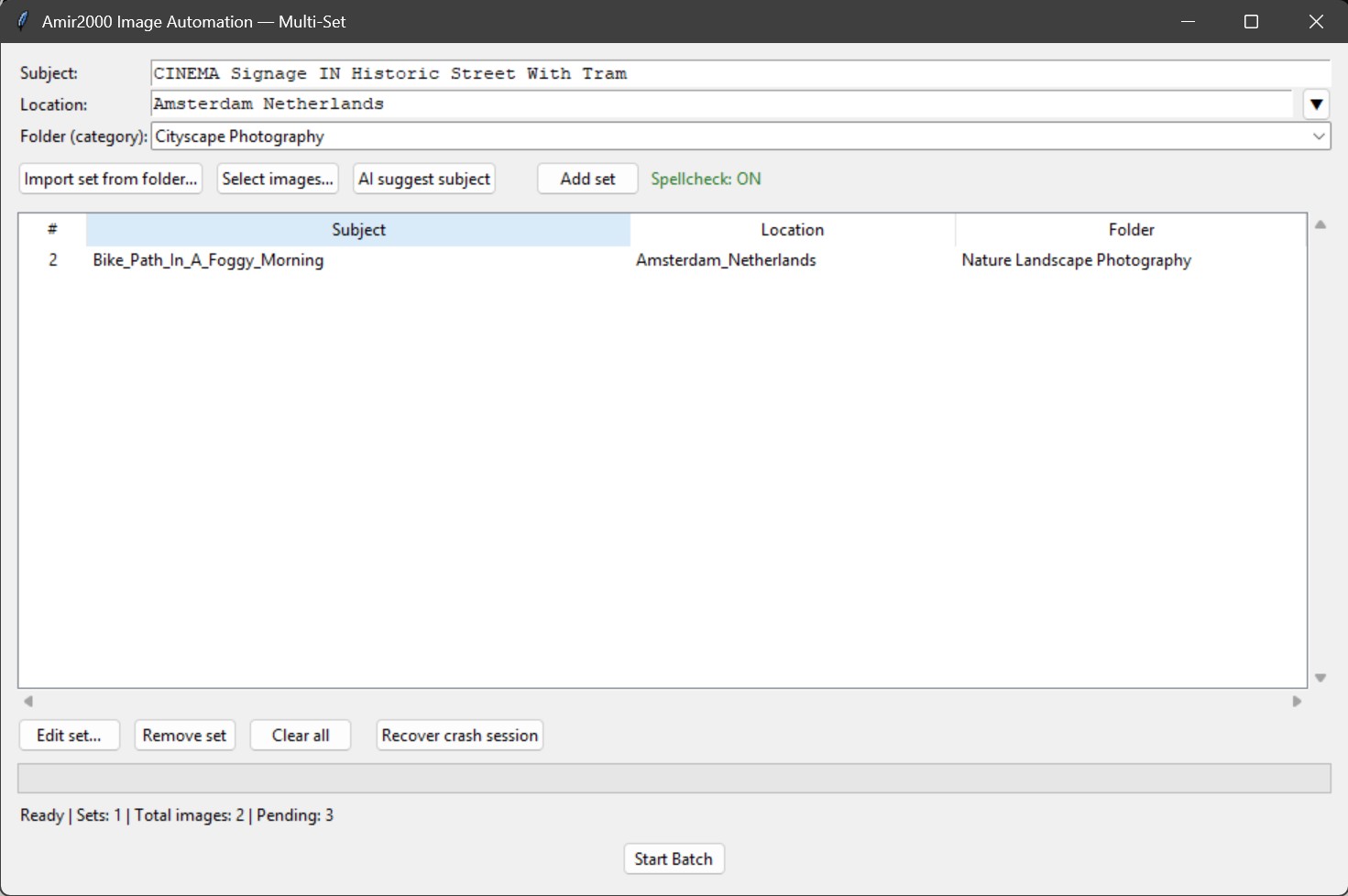Click the Python feather icon in title bar

pos(21,20)
